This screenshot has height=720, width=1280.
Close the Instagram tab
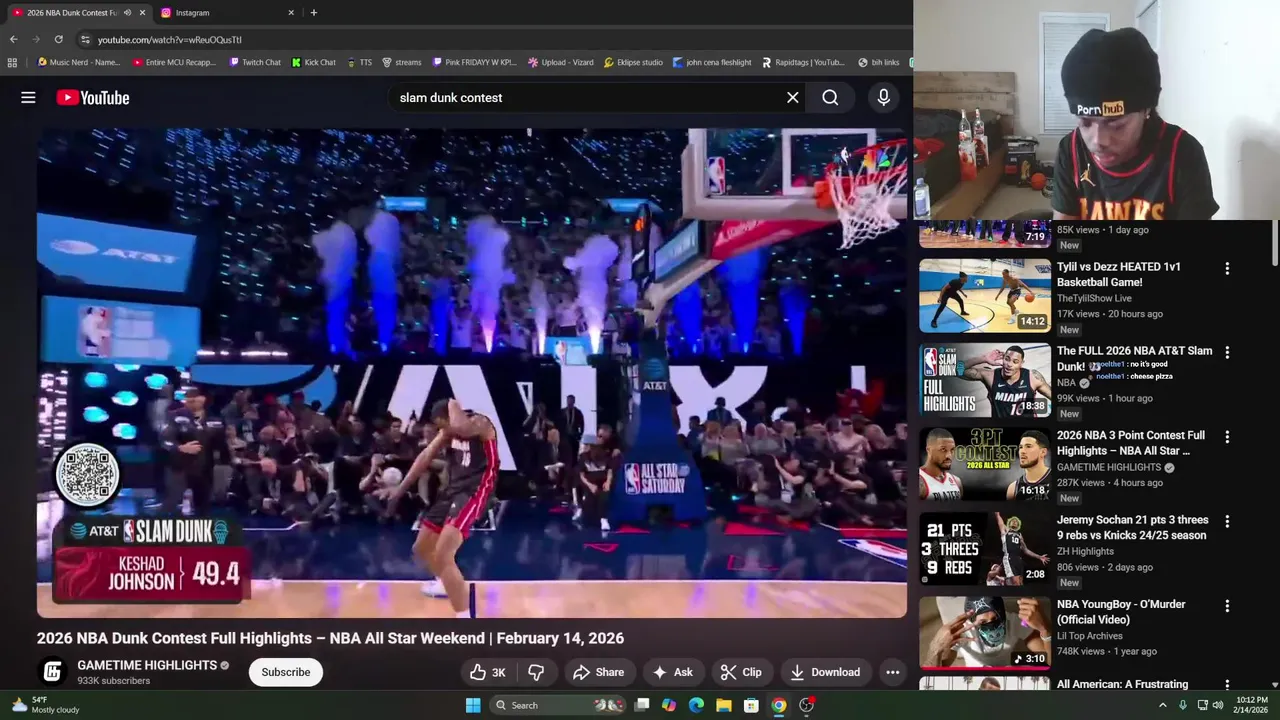click(291, 13)
